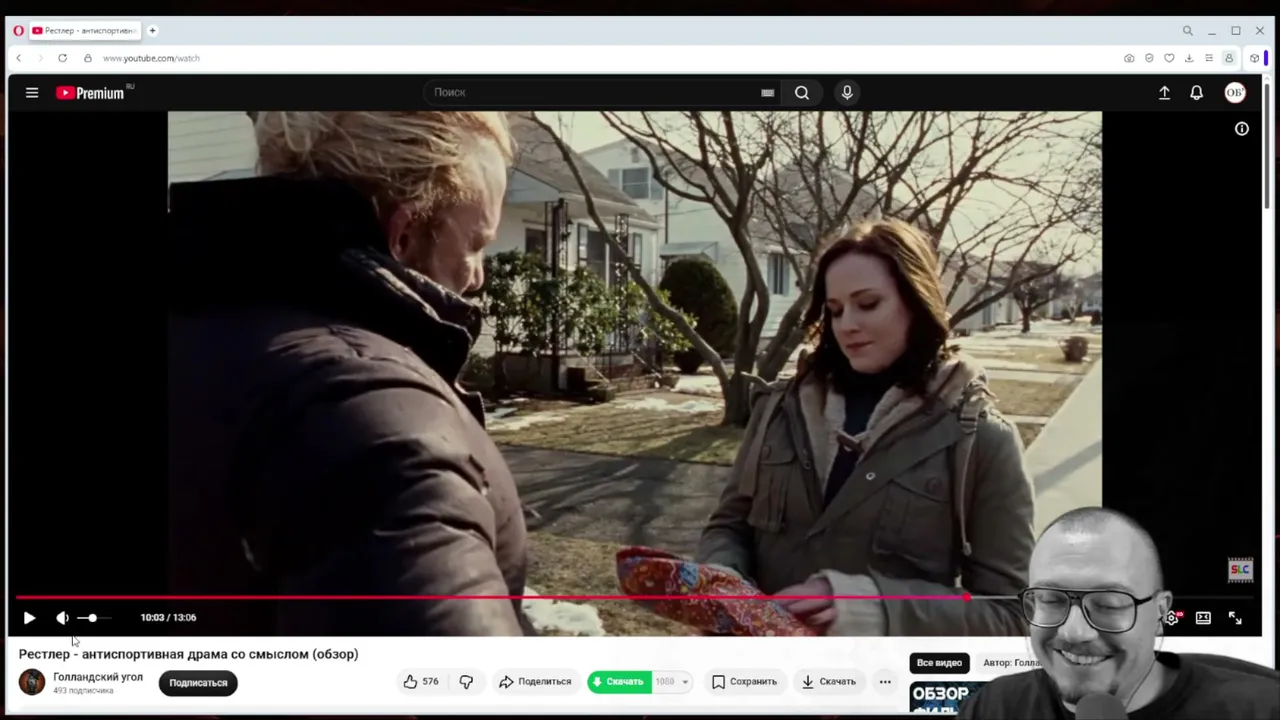Open the extensions cube icon

coord(1254,58)
